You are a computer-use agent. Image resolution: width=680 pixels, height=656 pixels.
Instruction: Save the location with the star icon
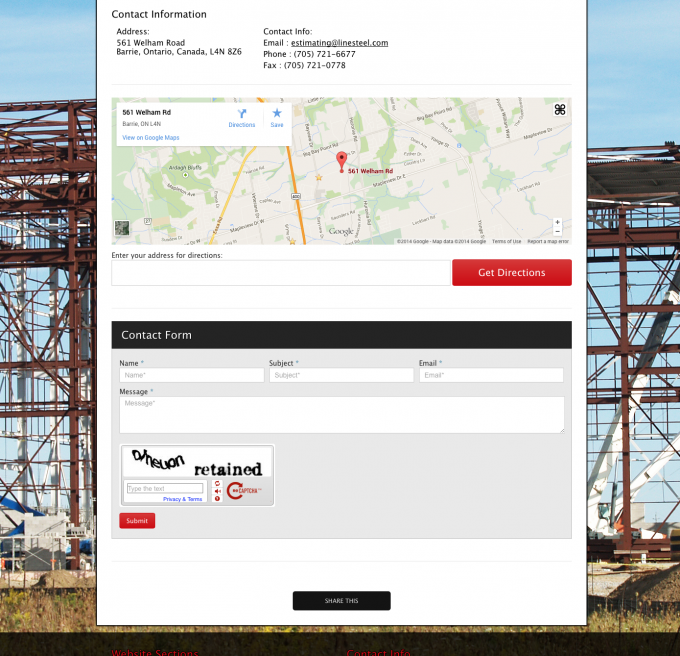(277, 115)
